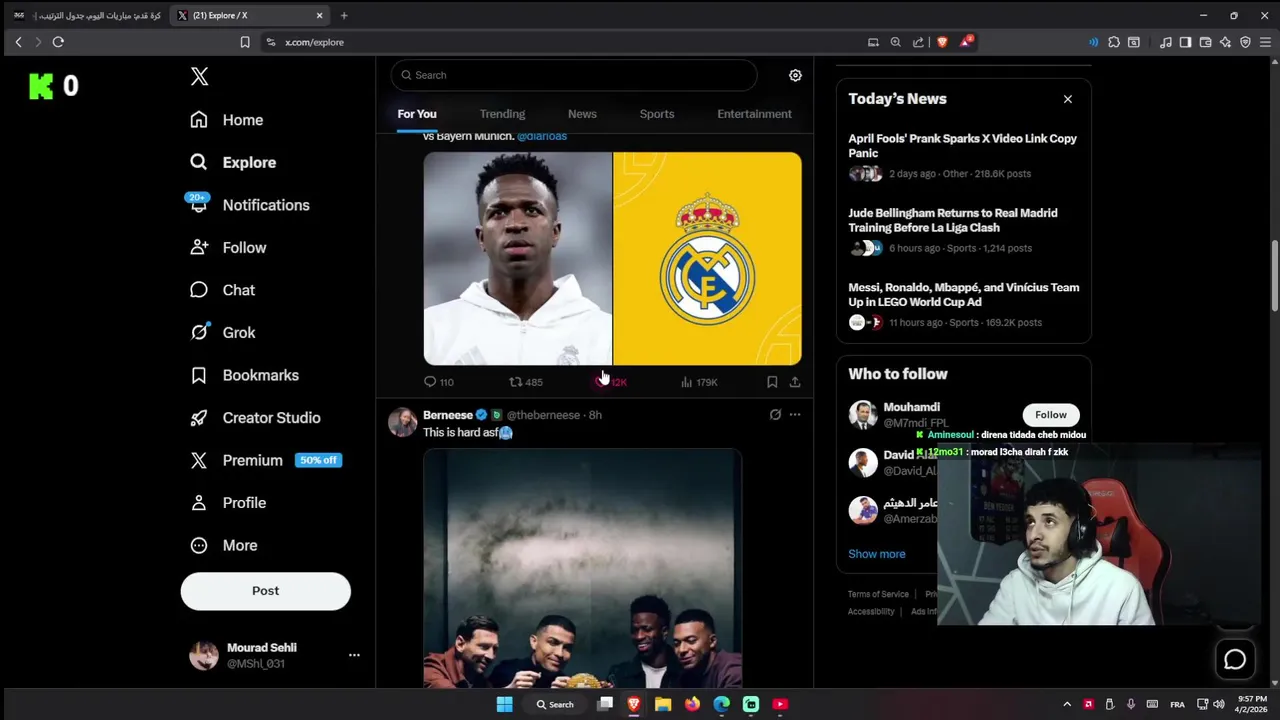
Task: Open Berneese profile avatar
Action: pyautogui.click(x=402, y=422)
